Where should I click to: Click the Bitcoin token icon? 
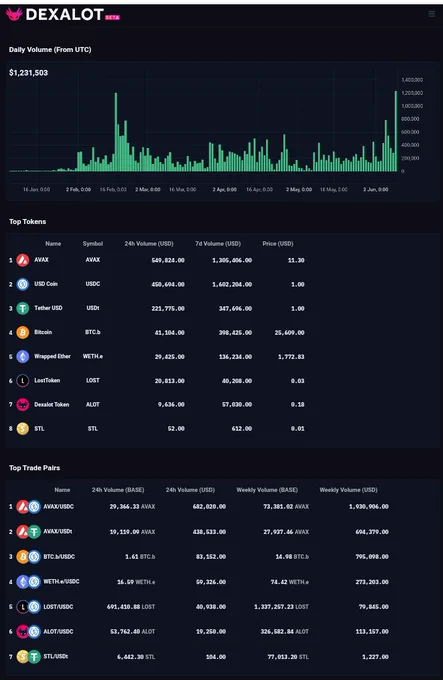click(23, 333)
